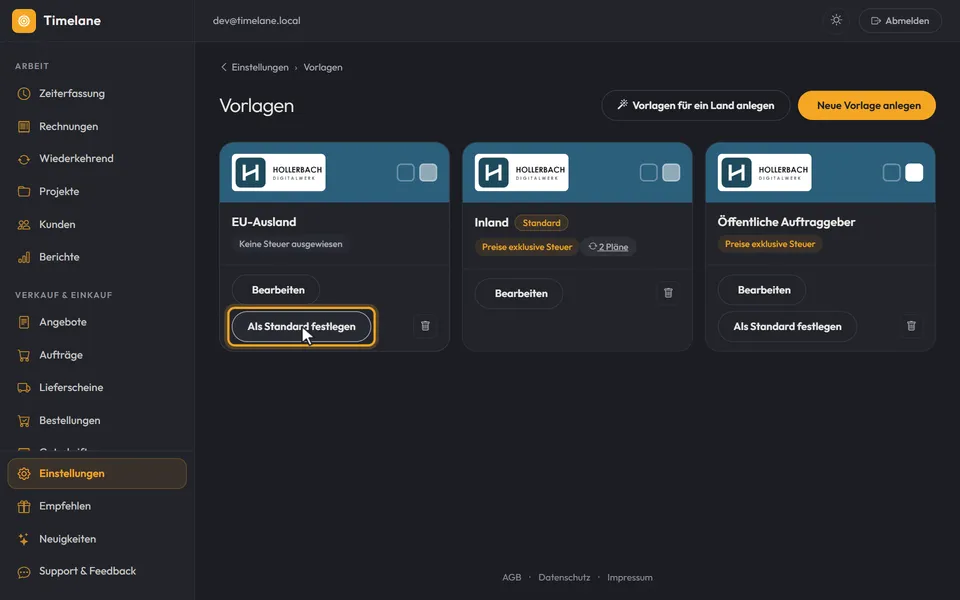960x600 pixels.
Task: Edit the EU-Ausland template with Bearbeiten
Action: click(276, 290)
